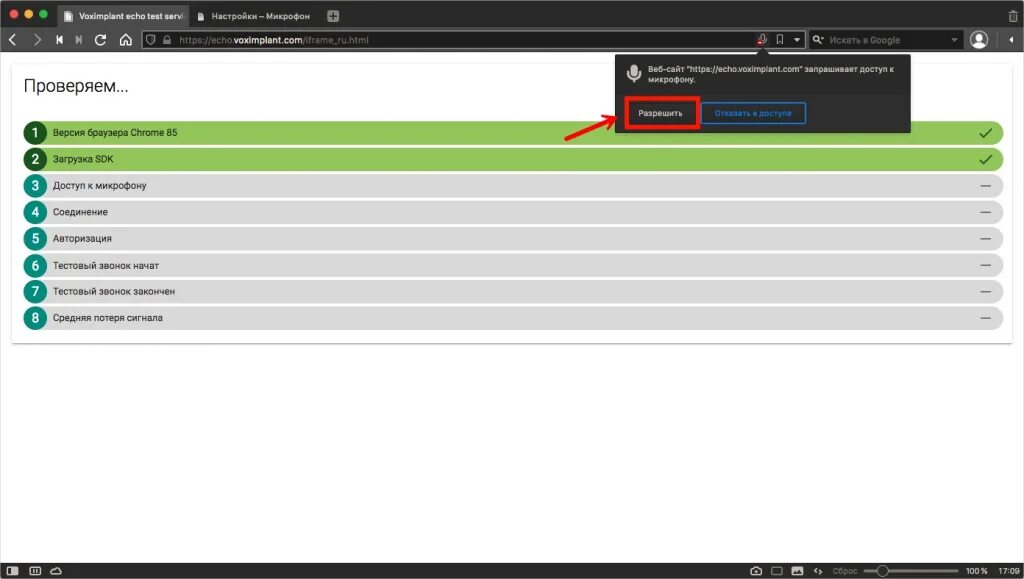
Task: Click row Авторизация
Action: click(513, 238)
